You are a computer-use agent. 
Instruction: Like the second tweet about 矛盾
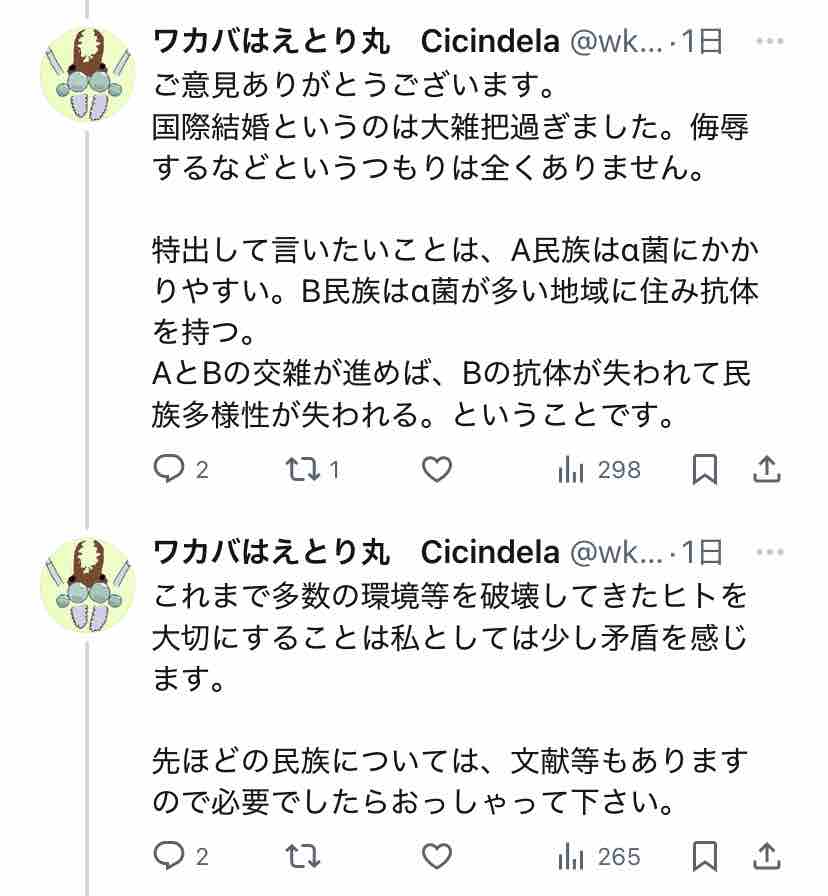436,856
